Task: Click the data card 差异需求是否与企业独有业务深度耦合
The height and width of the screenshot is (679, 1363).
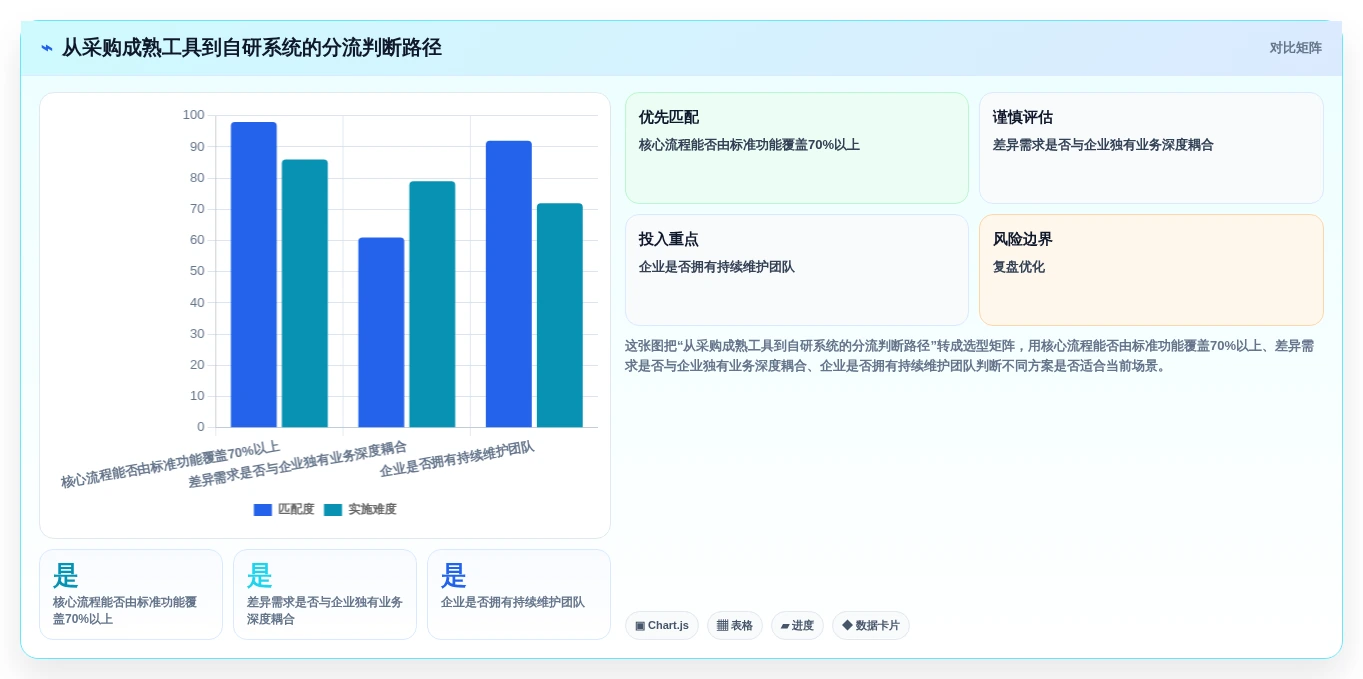Action: coord(325,595)
